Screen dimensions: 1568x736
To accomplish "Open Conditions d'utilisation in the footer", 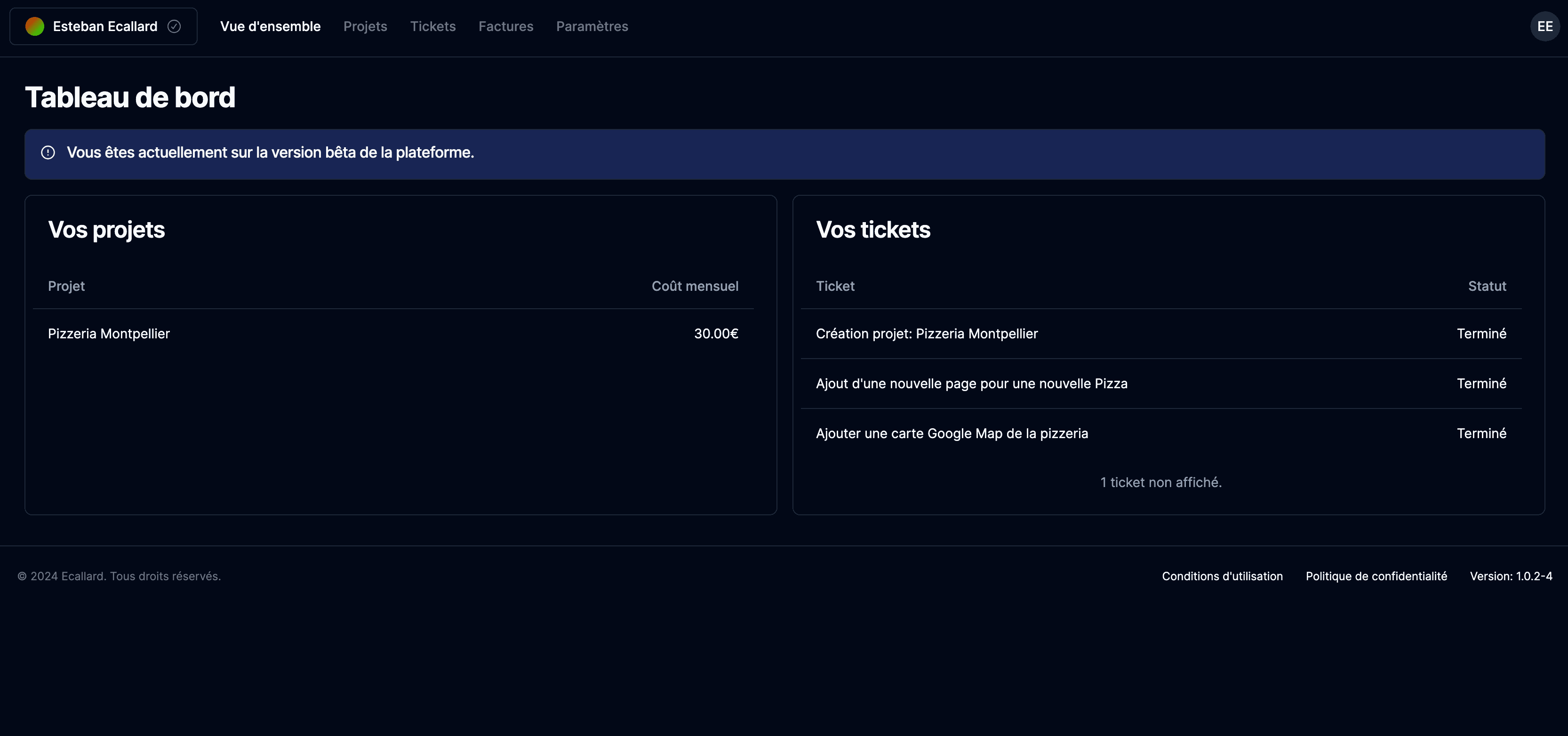I will (1222, 576).
